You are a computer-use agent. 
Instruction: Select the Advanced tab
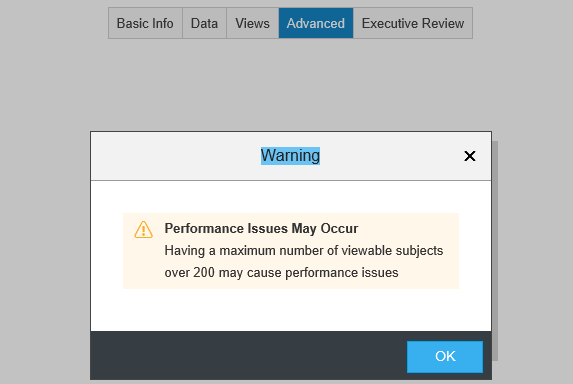click(x=316, y=23)
